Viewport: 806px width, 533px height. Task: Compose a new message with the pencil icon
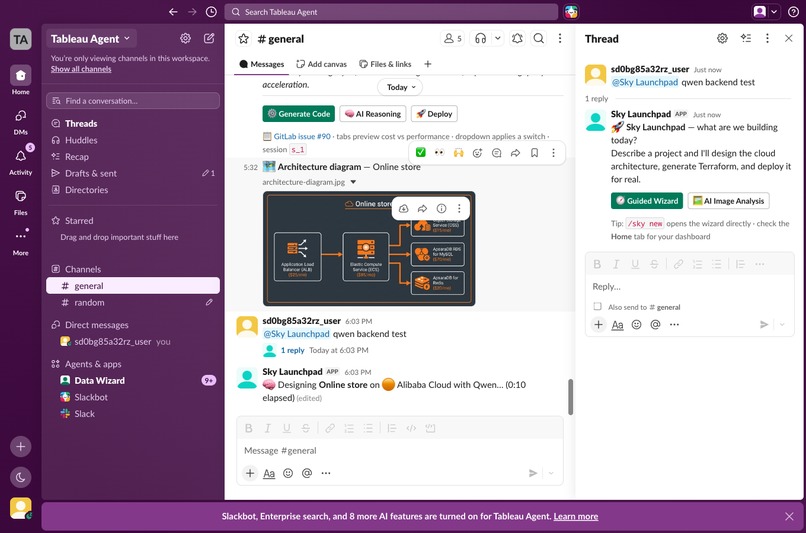[x=209, y=38]
